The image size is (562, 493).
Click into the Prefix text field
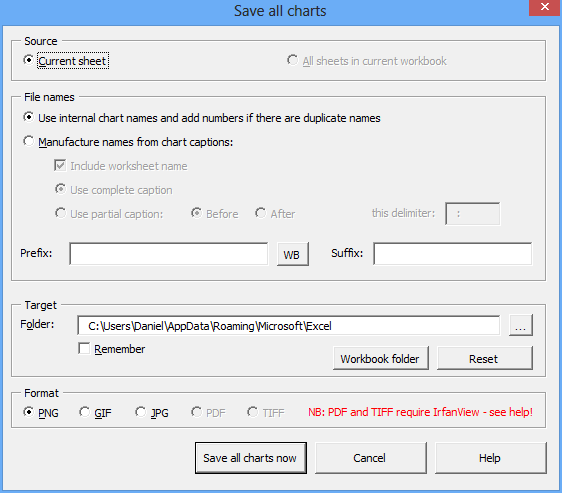click(x=168, y=254)
